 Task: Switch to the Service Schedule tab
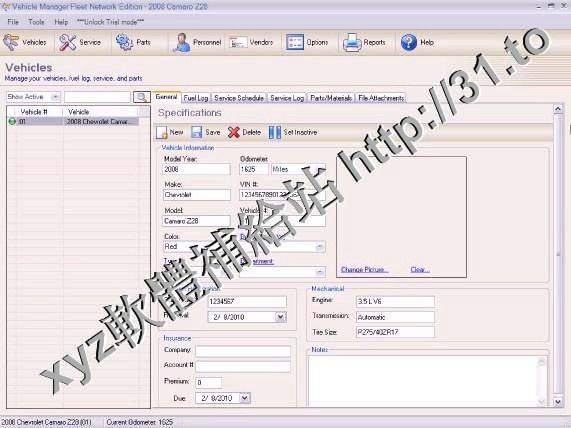[x=239, y=98]
